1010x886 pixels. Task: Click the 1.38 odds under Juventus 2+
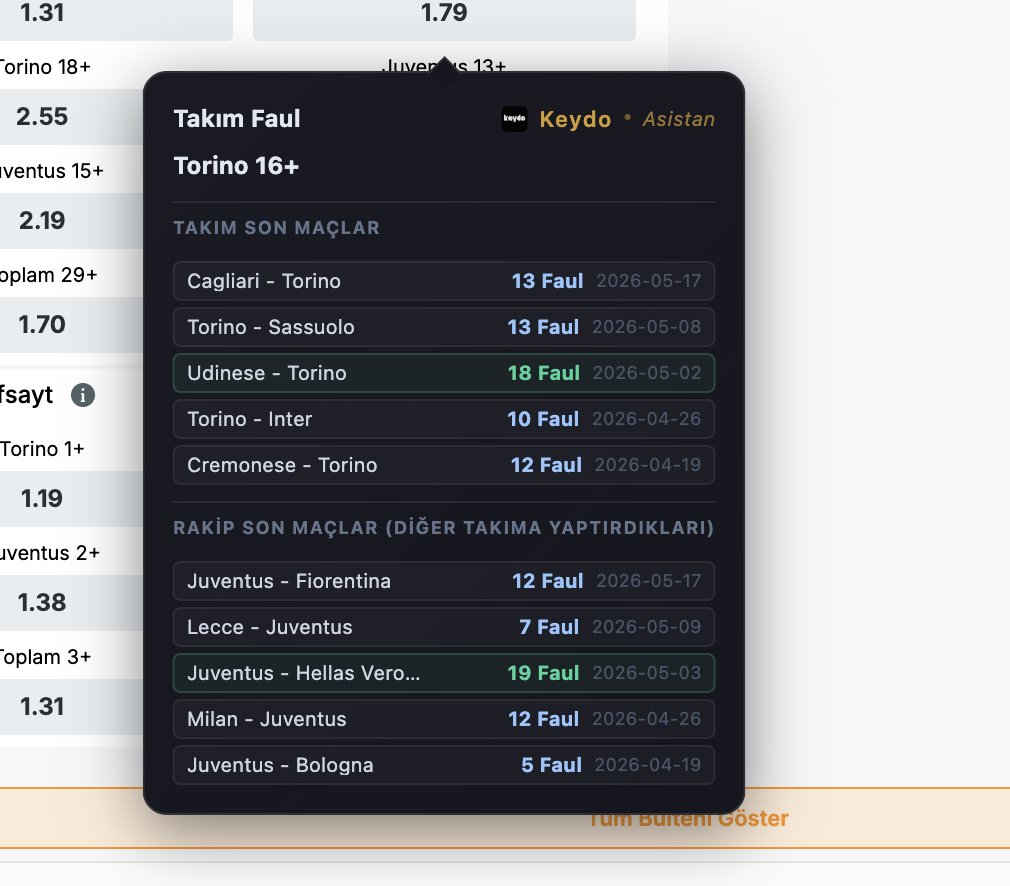tap(71, 603)
